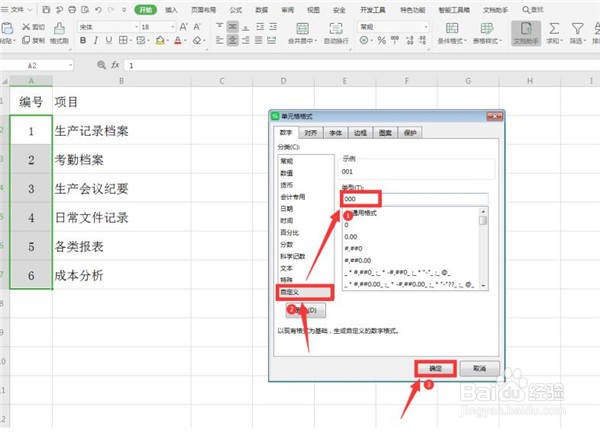Click the magnifier icon beside the formula bar
This screenshot has width=600, height=432.
click(x=101, y=65)
